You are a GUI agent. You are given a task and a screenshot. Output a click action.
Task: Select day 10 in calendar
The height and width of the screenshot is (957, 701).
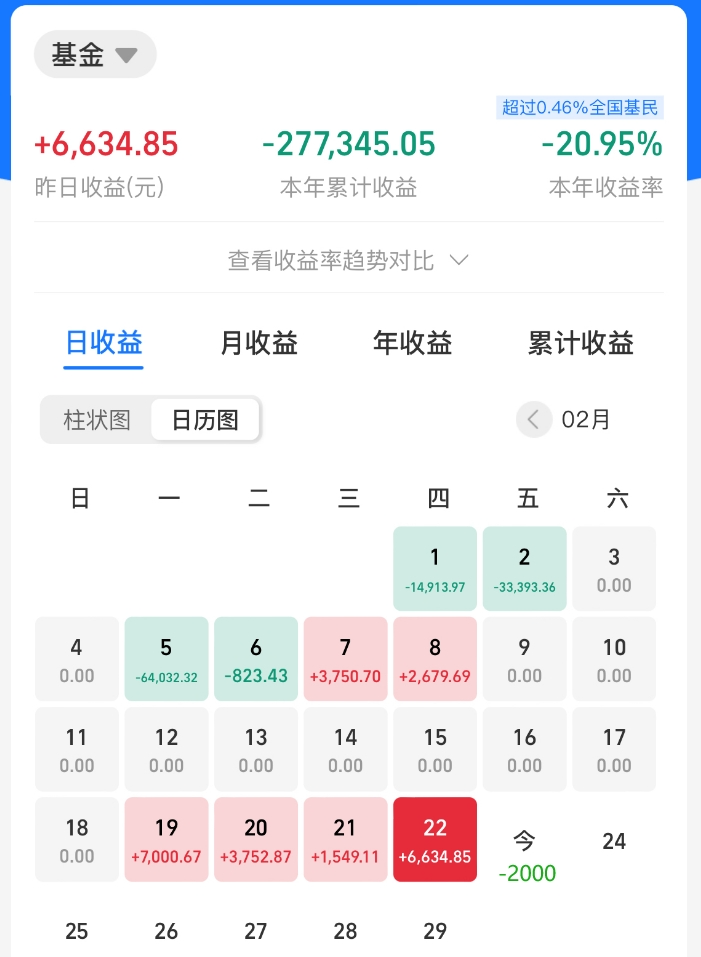click(614, 659)
